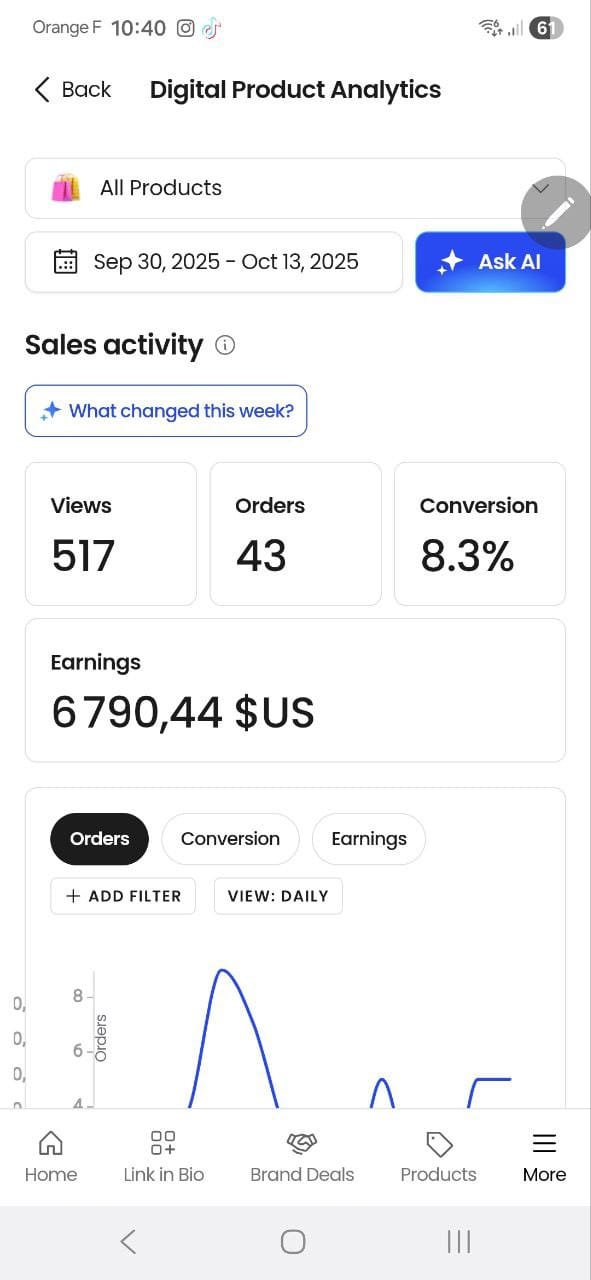Screen dimensions: 591x1280
Task: Switch chart to Earnings
Action: pos(369,839)
